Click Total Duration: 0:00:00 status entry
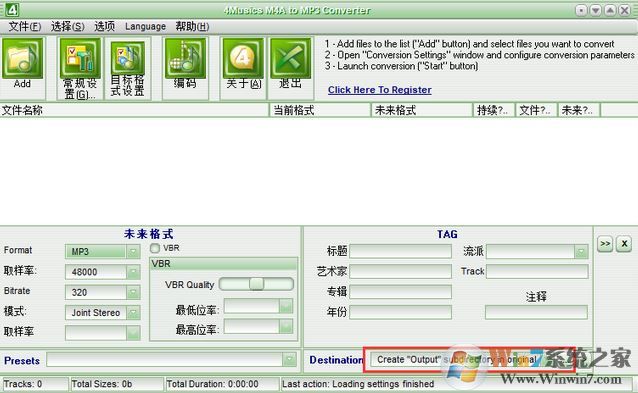This screenshot has height=393, width=638. coord(222,384)
